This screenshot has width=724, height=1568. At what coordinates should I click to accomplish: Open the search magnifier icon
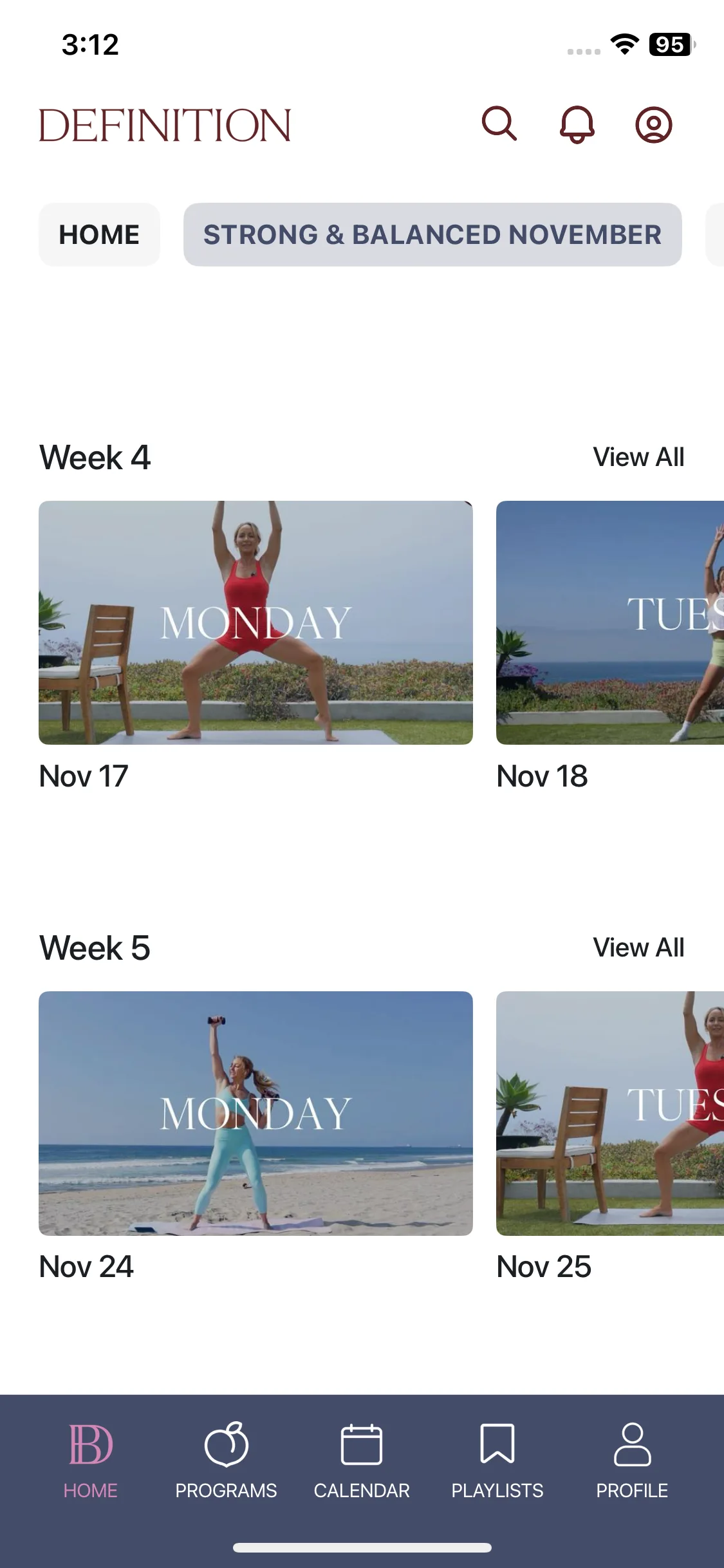499,124
